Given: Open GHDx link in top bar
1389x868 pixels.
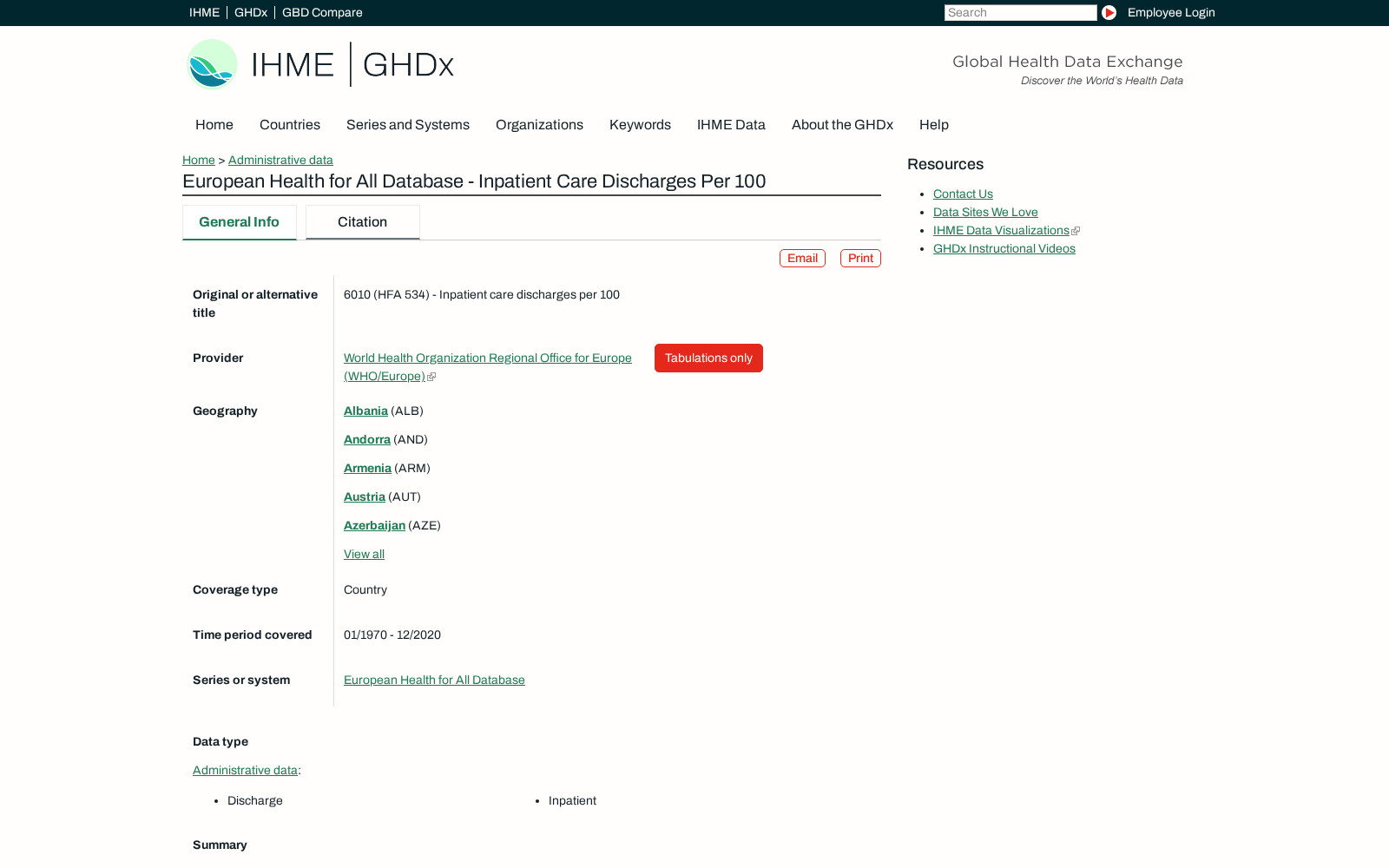Looking at the screenshot, I should [x=250, y=12].
